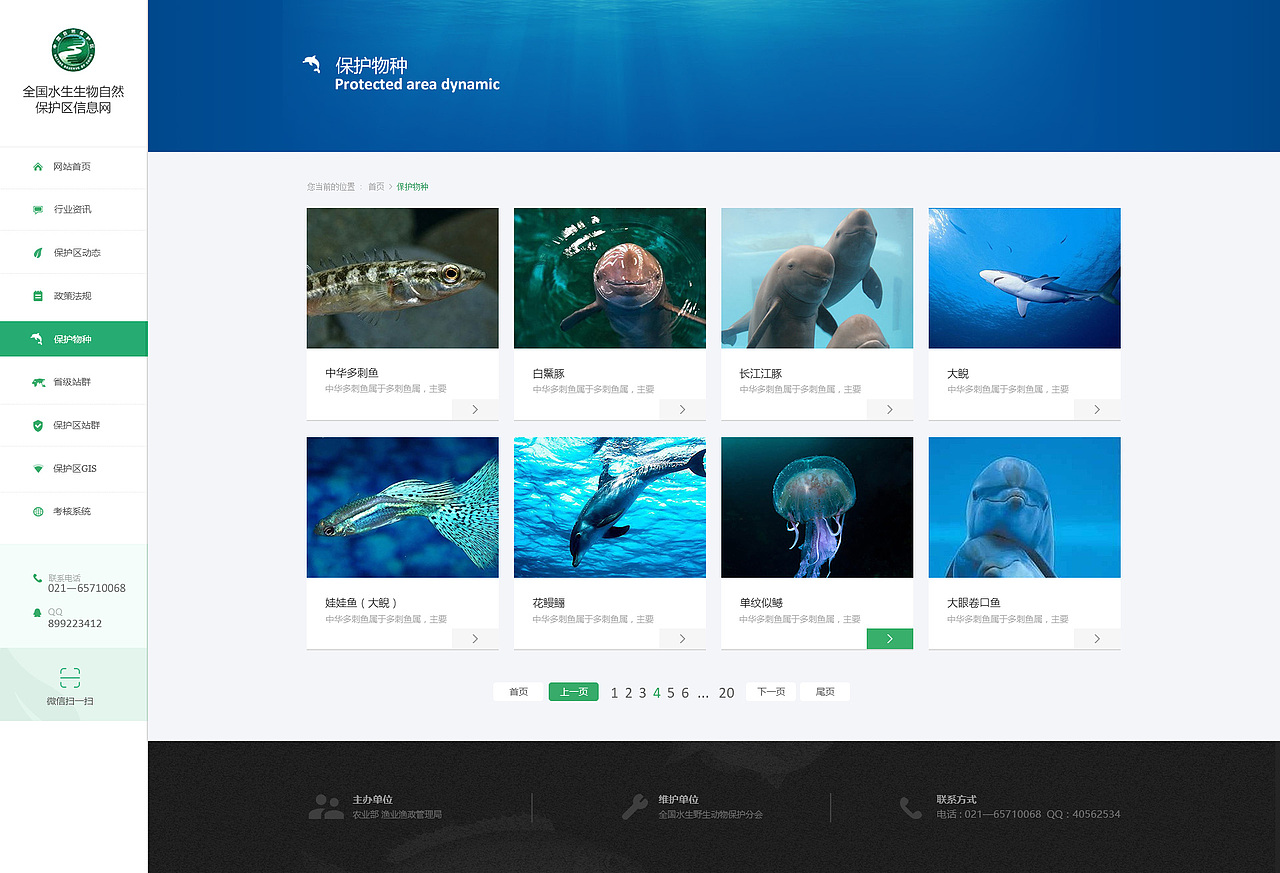The image size is (1280, 873).
Task: Open 网站首页 in the sidebar
Action: click(x=73, y=166)
